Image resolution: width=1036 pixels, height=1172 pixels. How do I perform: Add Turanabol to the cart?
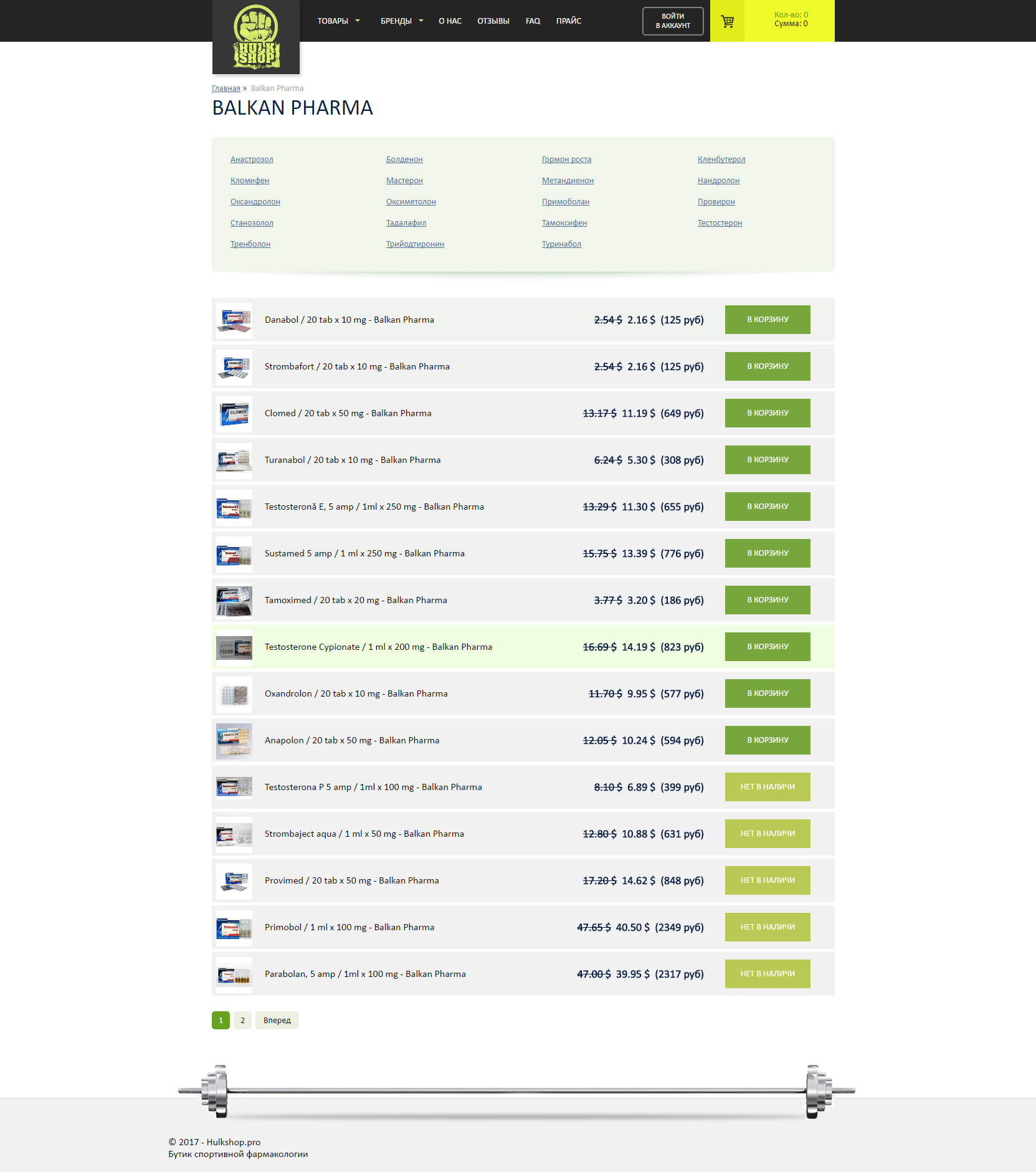tap(767, 460)
